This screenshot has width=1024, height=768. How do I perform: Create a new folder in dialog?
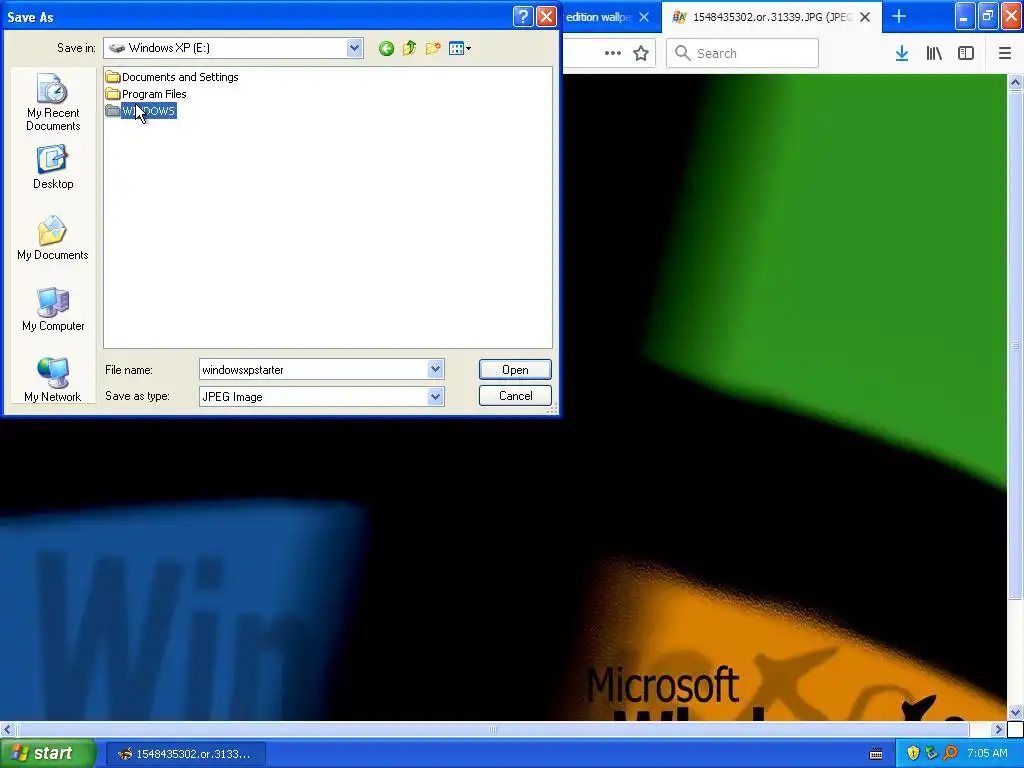(x=432, y=48)
